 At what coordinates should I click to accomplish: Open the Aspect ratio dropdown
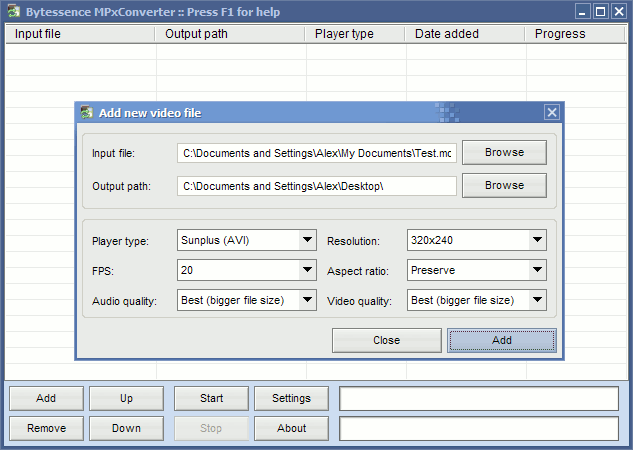click(537, 270)
